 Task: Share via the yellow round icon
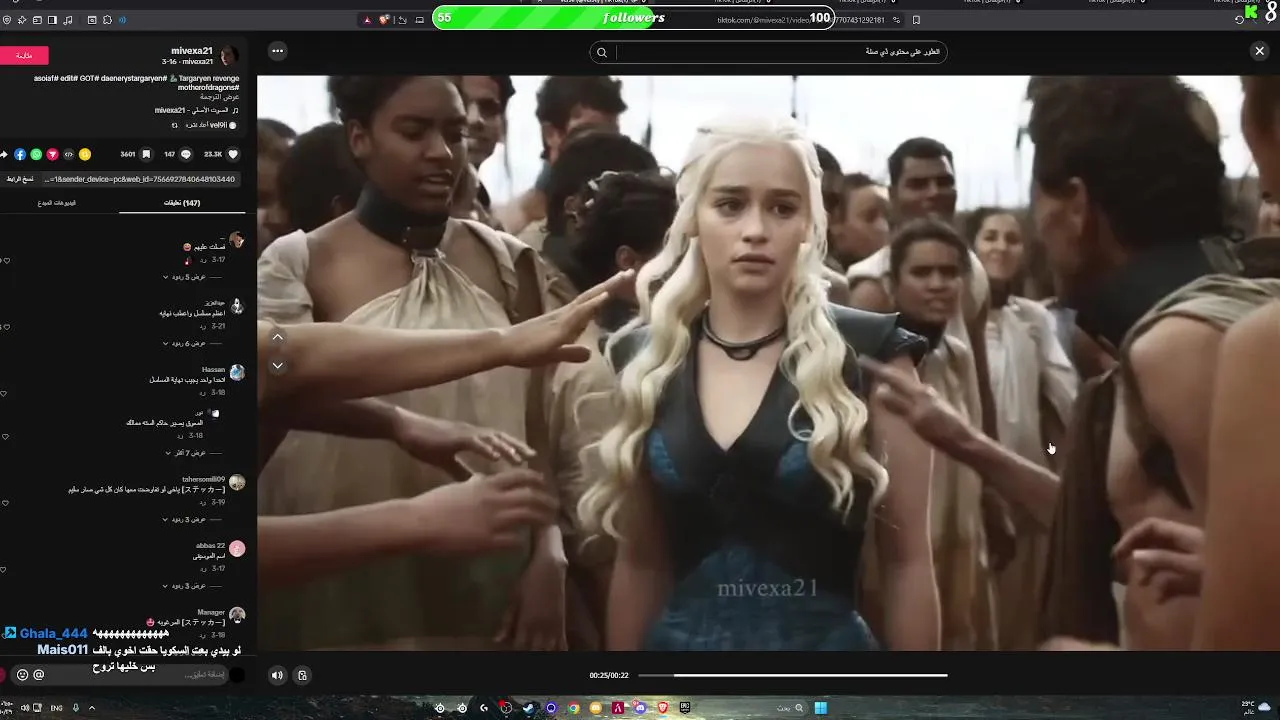(85, 154)
